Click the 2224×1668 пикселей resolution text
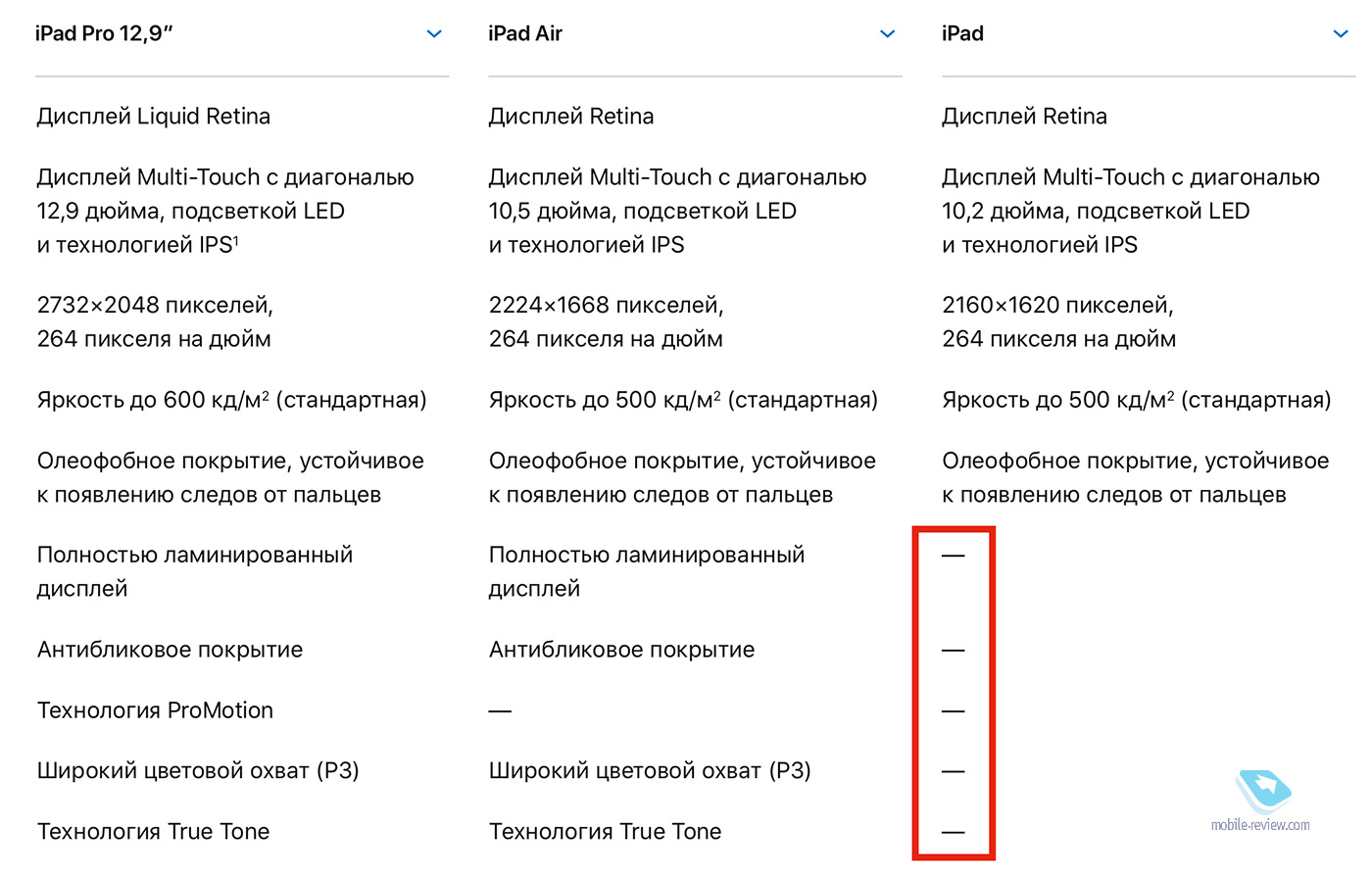This screenshot has width=1372, height=877. tap(607, 305)
